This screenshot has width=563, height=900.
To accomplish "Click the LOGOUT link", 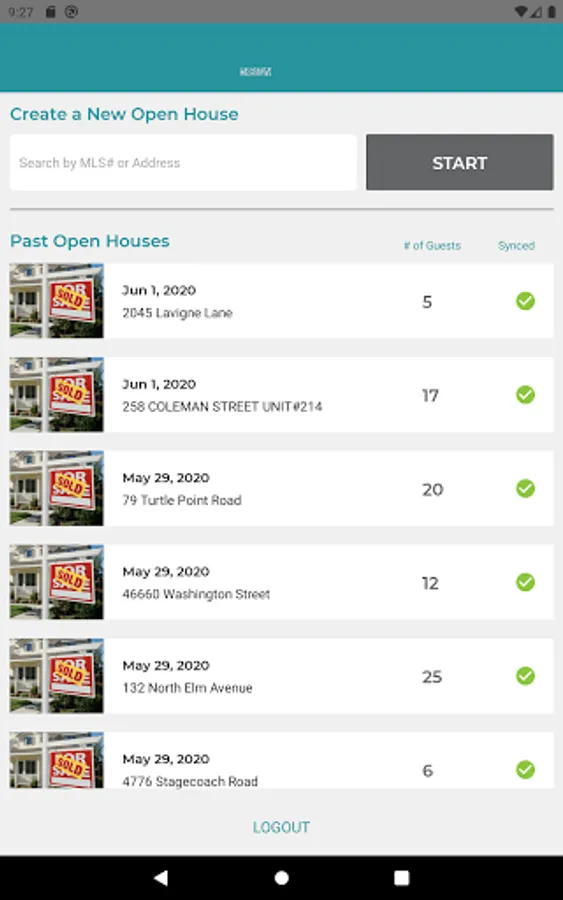I will (281, 827).
